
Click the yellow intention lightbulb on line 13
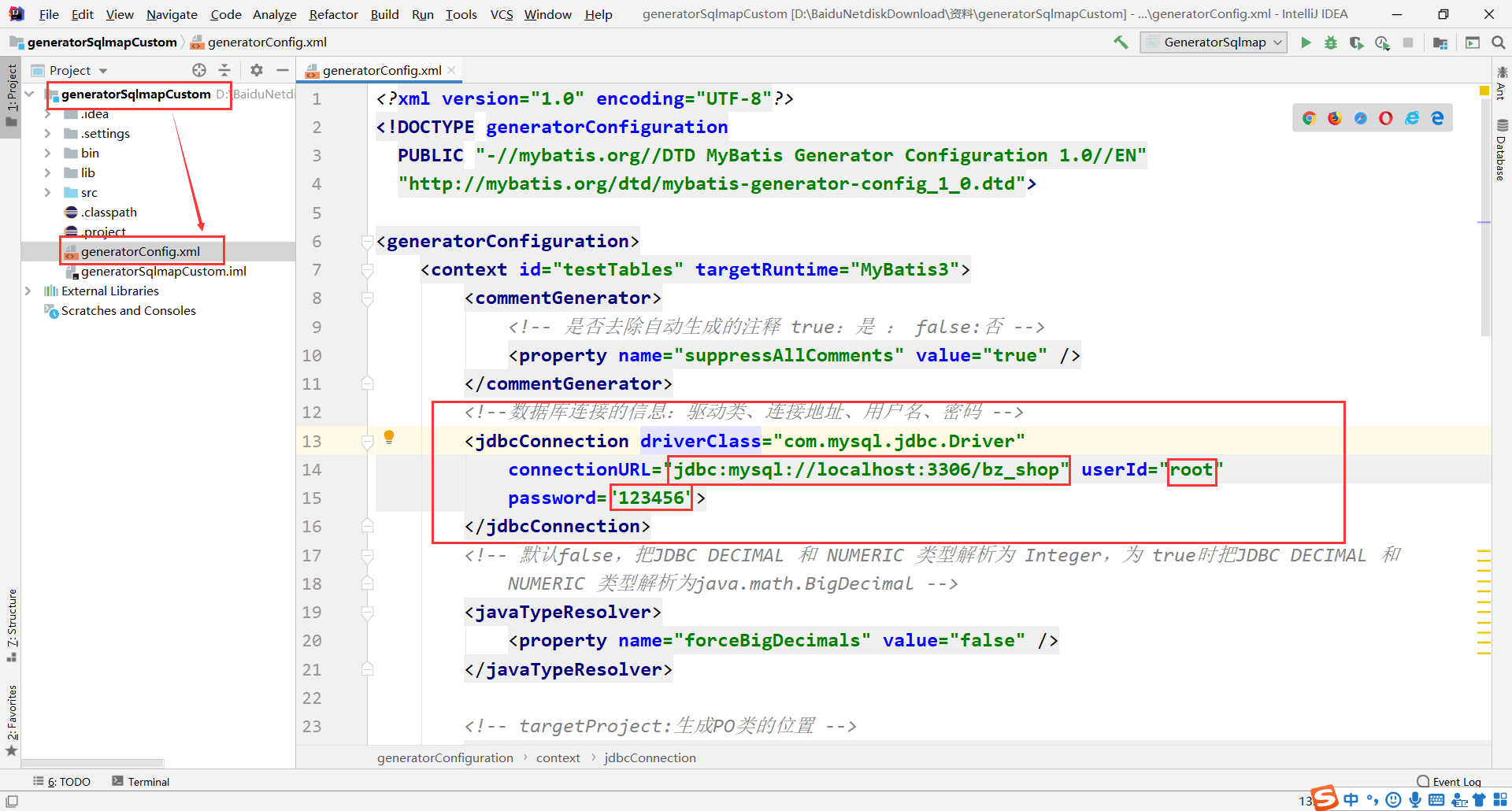(x=389, y=438)
